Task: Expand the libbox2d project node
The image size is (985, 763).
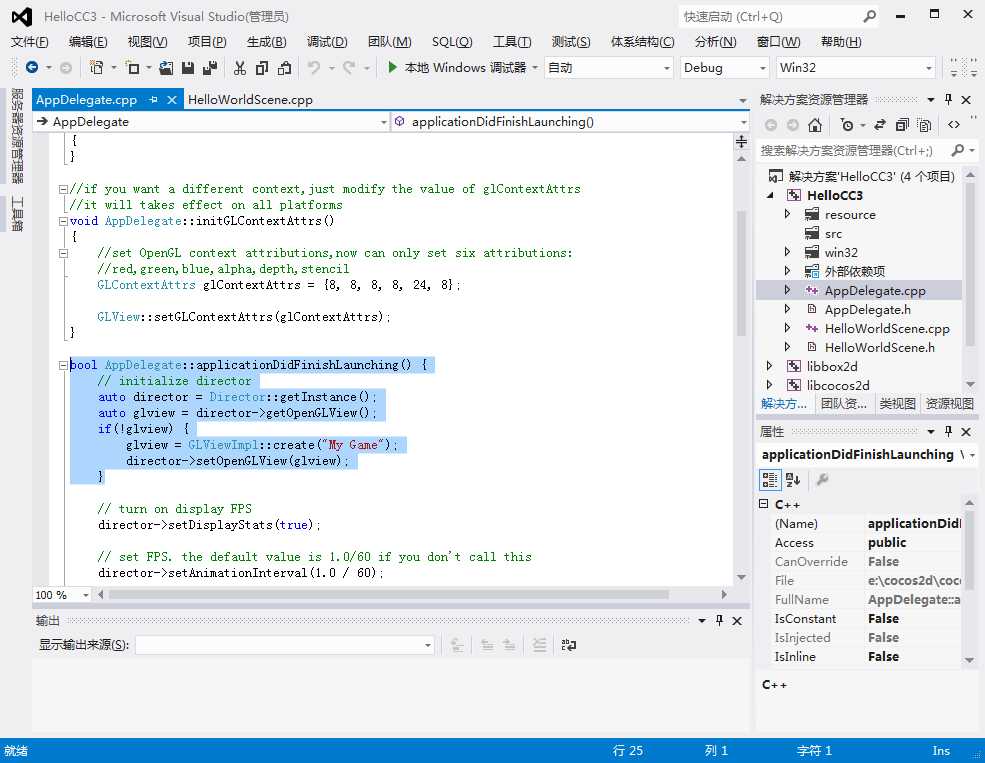Action: [770, 365]
